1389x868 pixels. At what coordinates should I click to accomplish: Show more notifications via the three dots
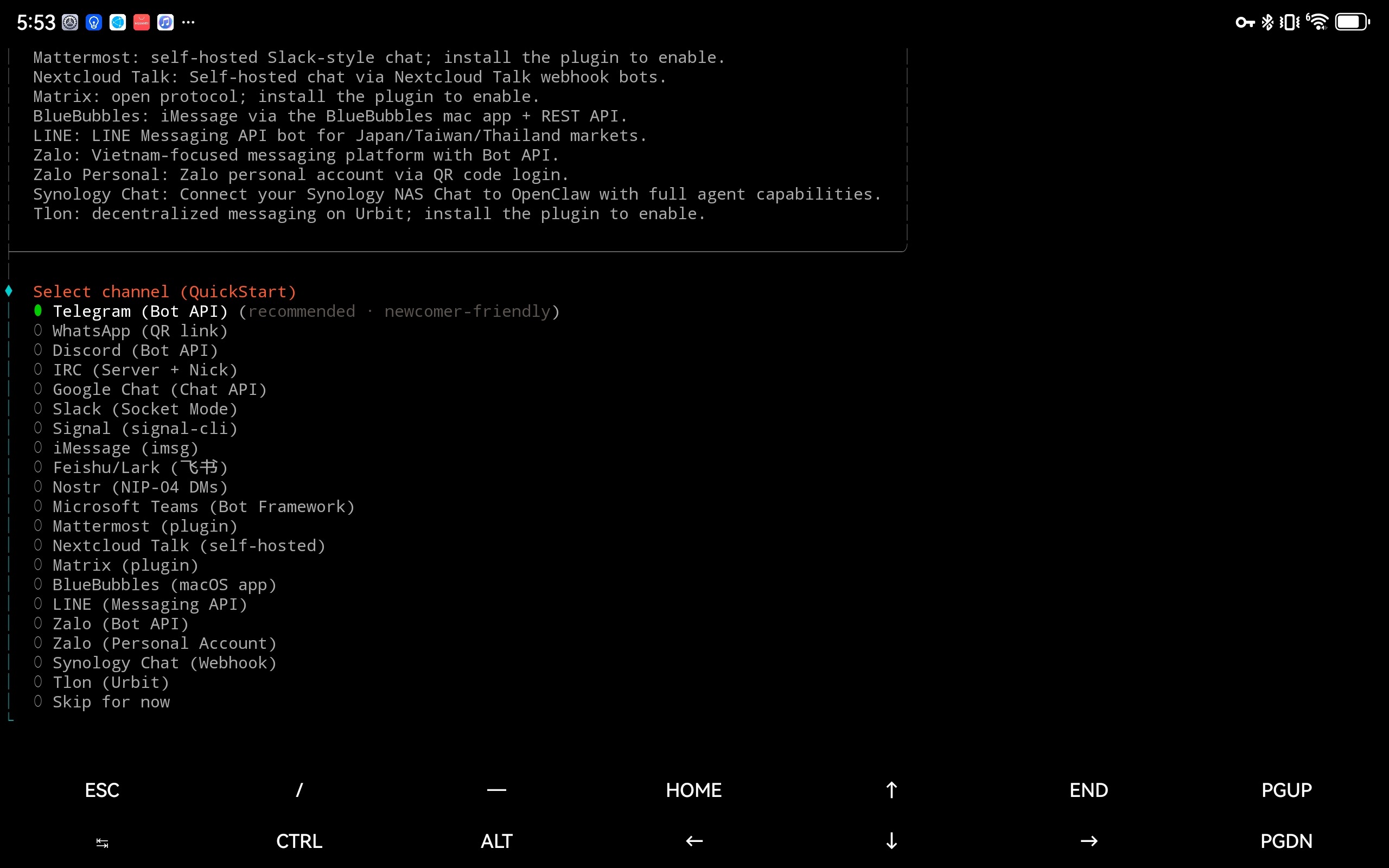(188, 22)
